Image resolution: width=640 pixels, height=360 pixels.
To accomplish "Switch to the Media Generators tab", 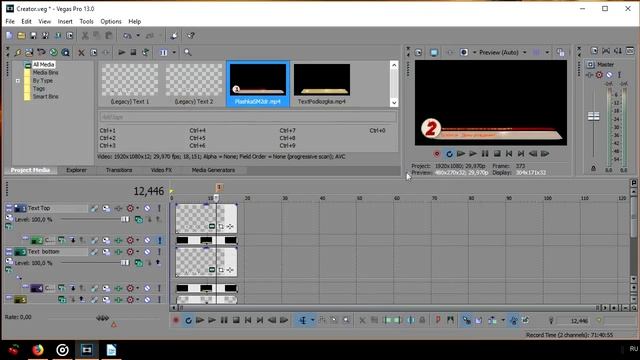I will click(213, 170).
